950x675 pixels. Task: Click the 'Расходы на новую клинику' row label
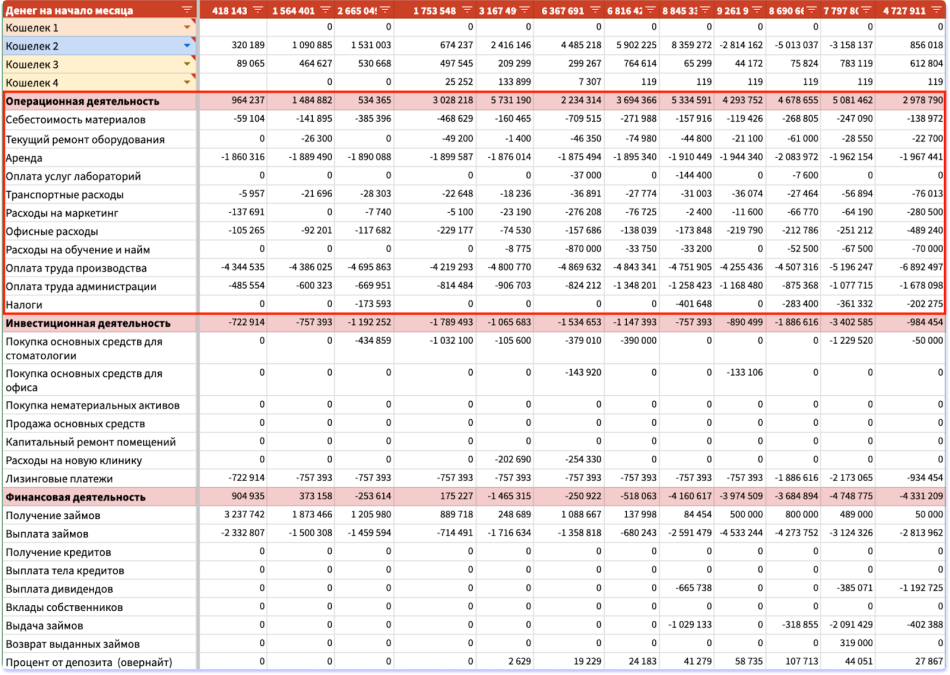(x=74, y=461)
